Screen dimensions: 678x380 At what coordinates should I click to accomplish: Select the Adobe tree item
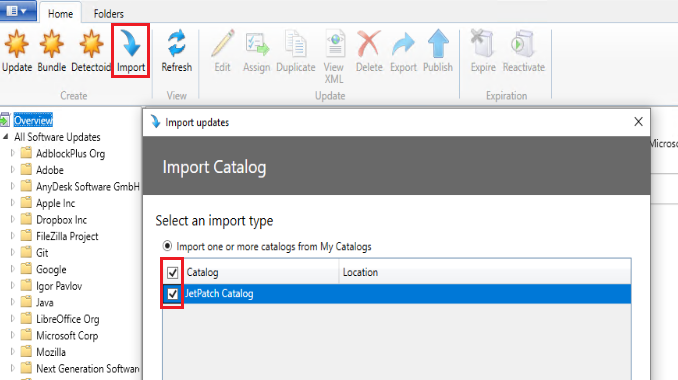(x=50, y=170)
